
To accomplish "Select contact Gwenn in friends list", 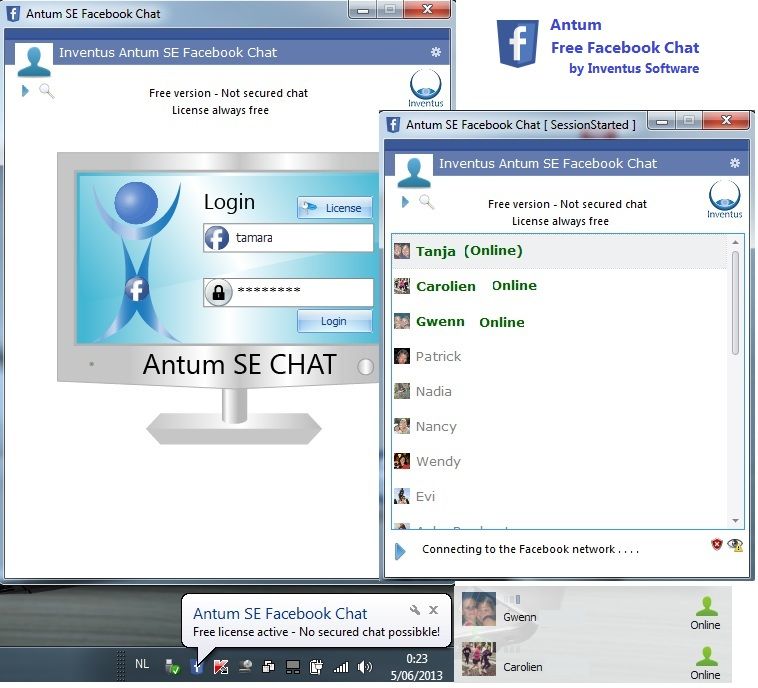I will pos(560,322).
